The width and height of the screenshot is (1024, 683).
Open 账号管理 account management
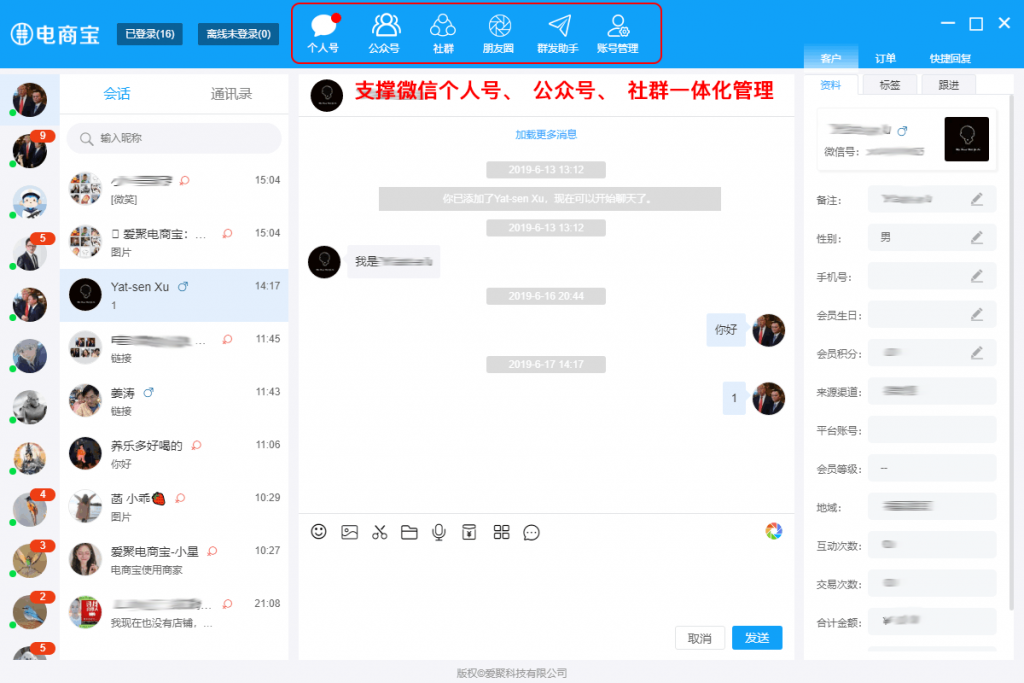(x=618, y=33)
